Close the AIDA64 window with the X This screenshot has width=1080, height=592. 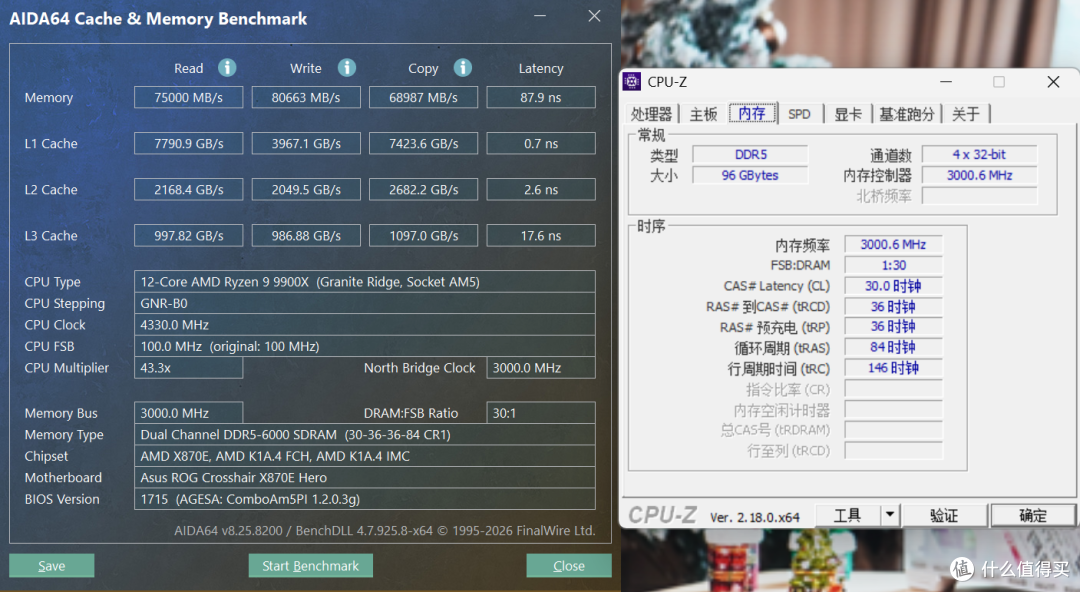tap(594, 16)
